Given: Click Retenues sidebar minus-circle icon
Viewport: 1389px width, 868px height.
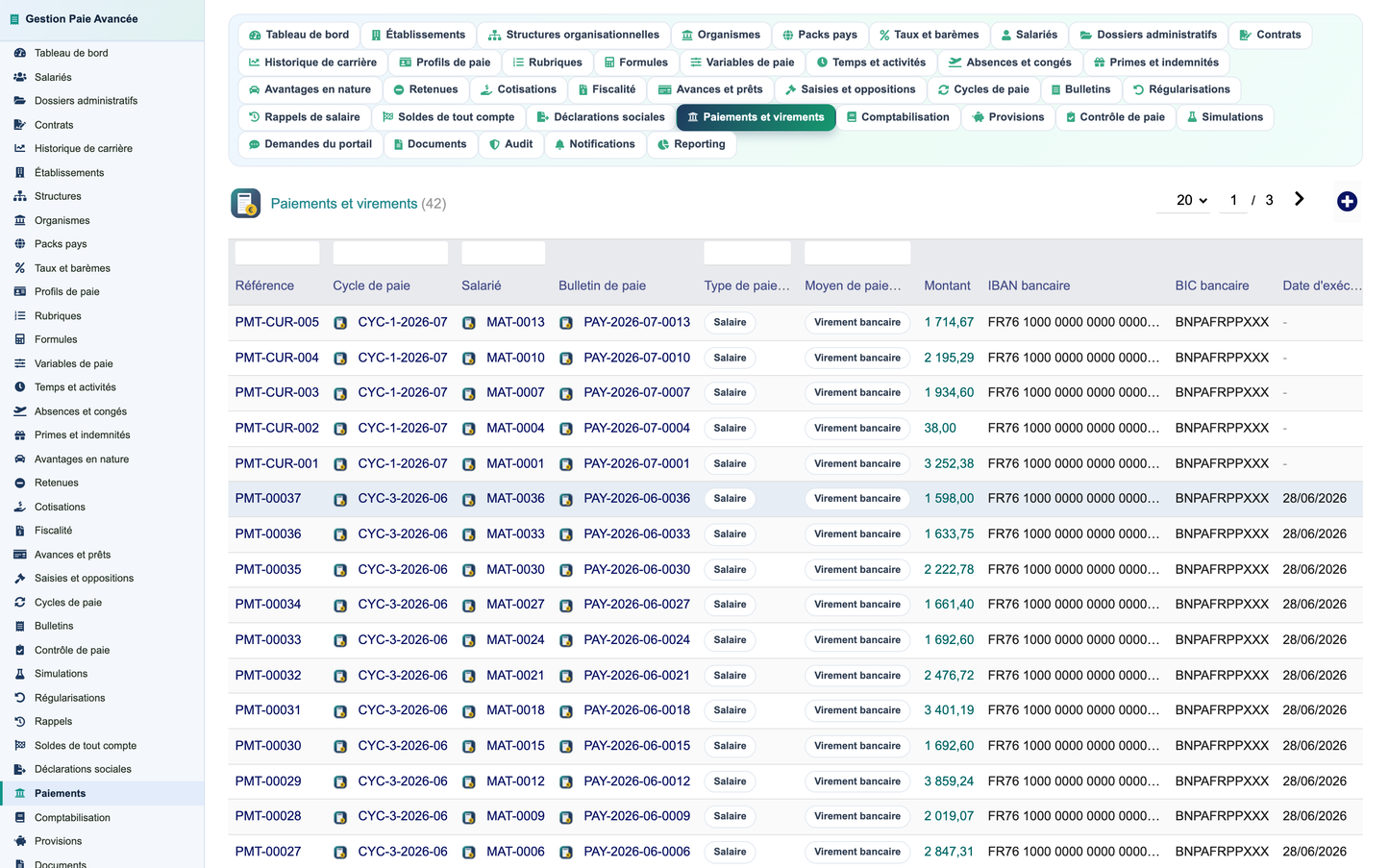Looking at the screenshot, I should (x=20, y=483).
